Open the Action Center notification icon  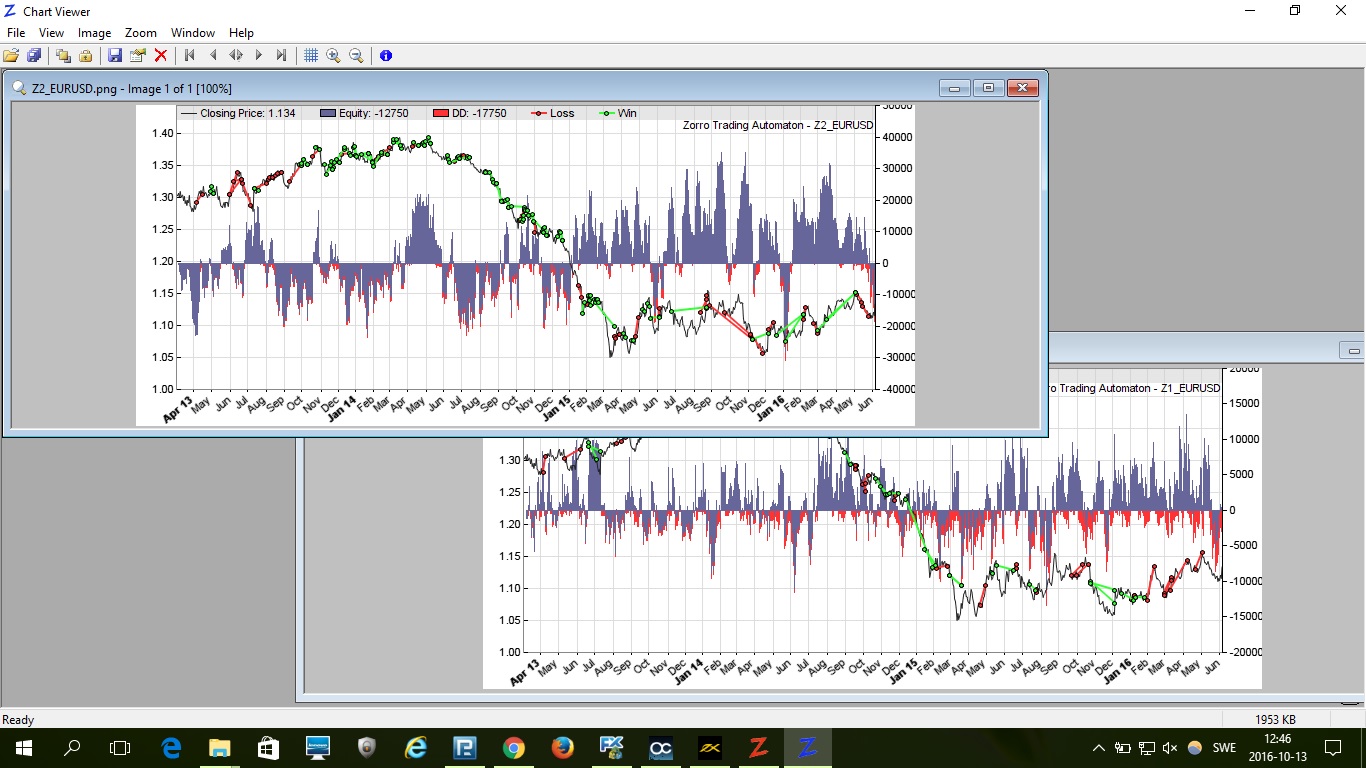click(1333, 747)
